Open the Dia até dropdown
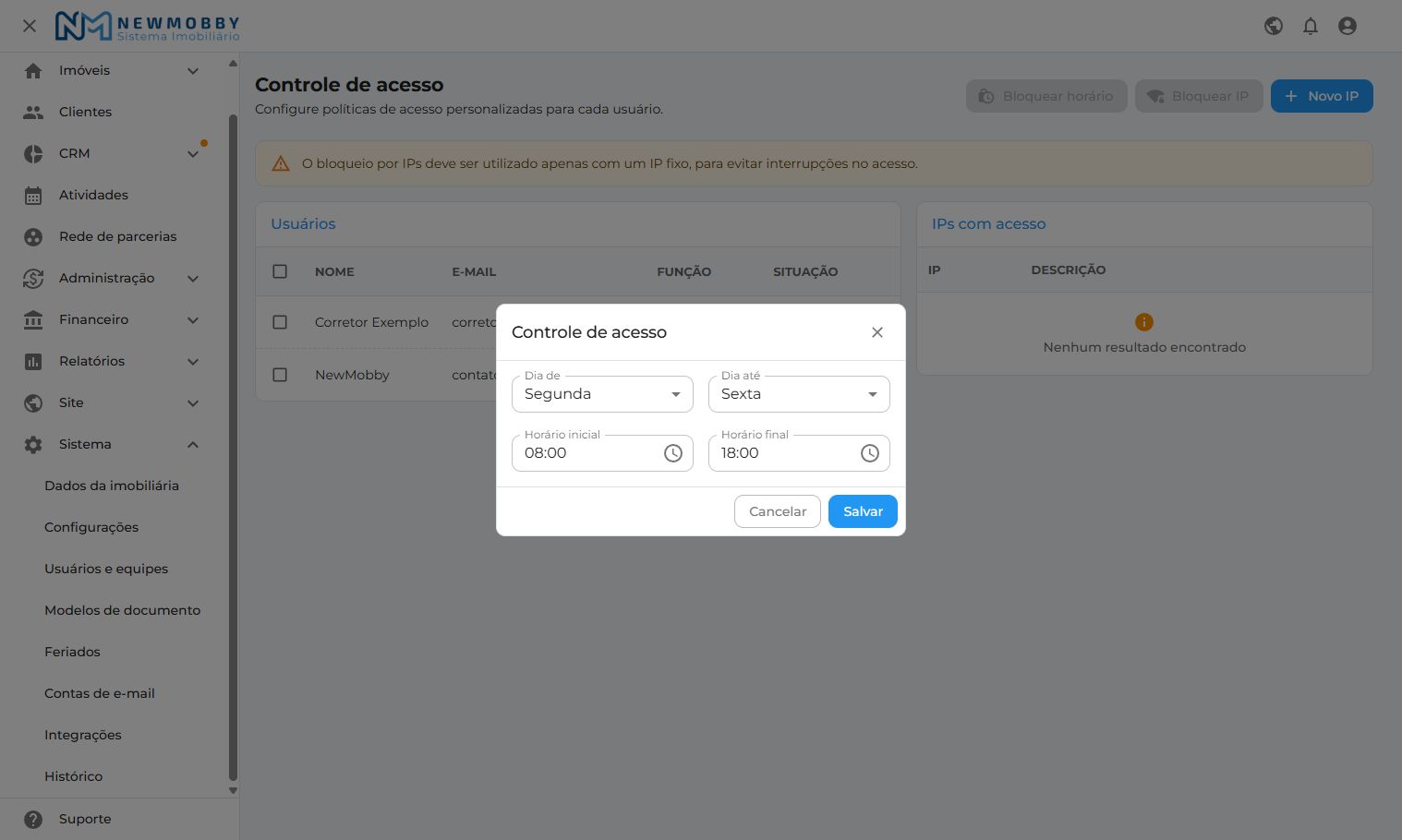Image resolution: width=1402 pixels, height=840 pixels. 799,394
